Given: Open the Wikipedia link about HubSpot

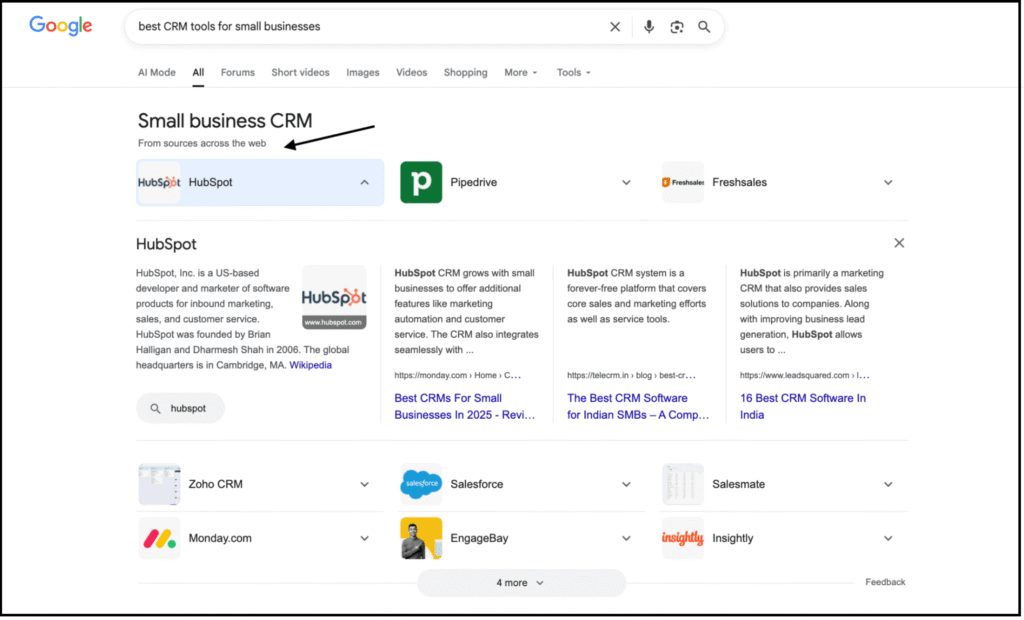Looking at the screenshot, I should click(310, 364).
